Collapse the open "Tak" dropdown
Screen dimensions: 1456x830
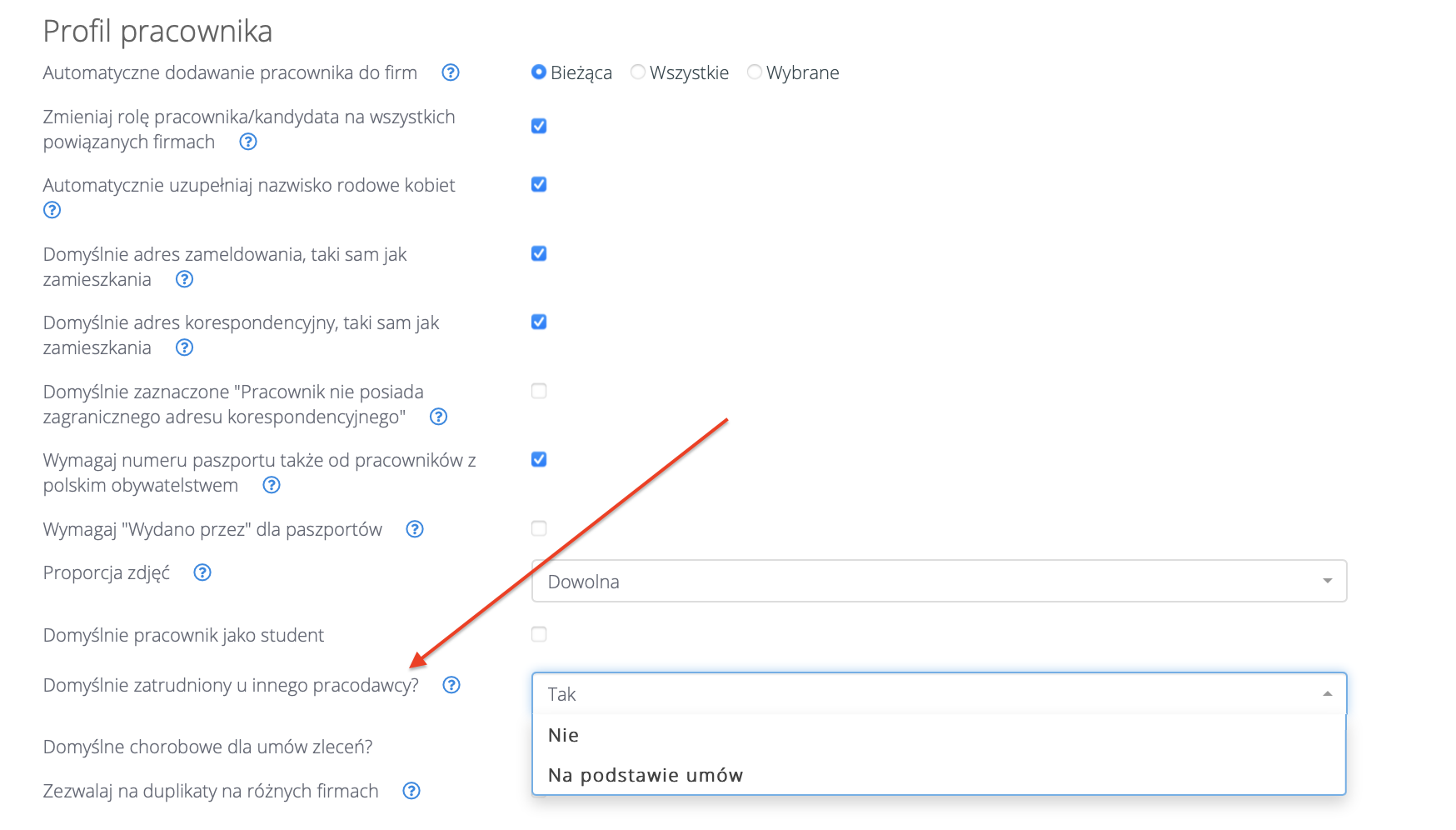939,694
